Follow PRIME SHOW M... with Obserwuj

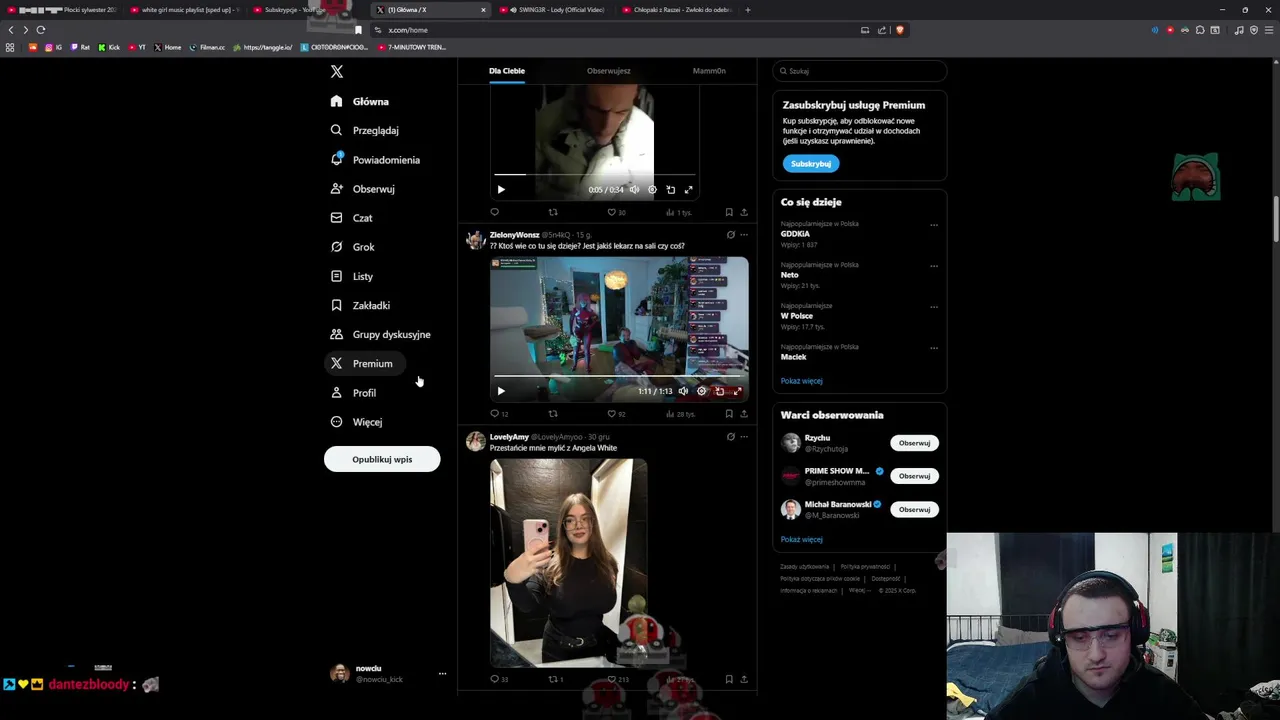914,476
